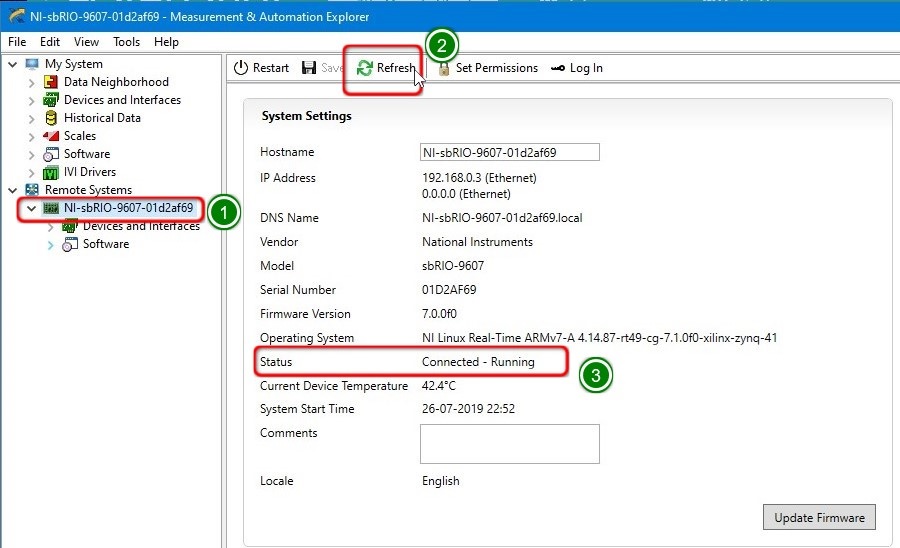Open the Help menu
The height and width of the screenshot is (548, 900).
[x=166, y=42]
